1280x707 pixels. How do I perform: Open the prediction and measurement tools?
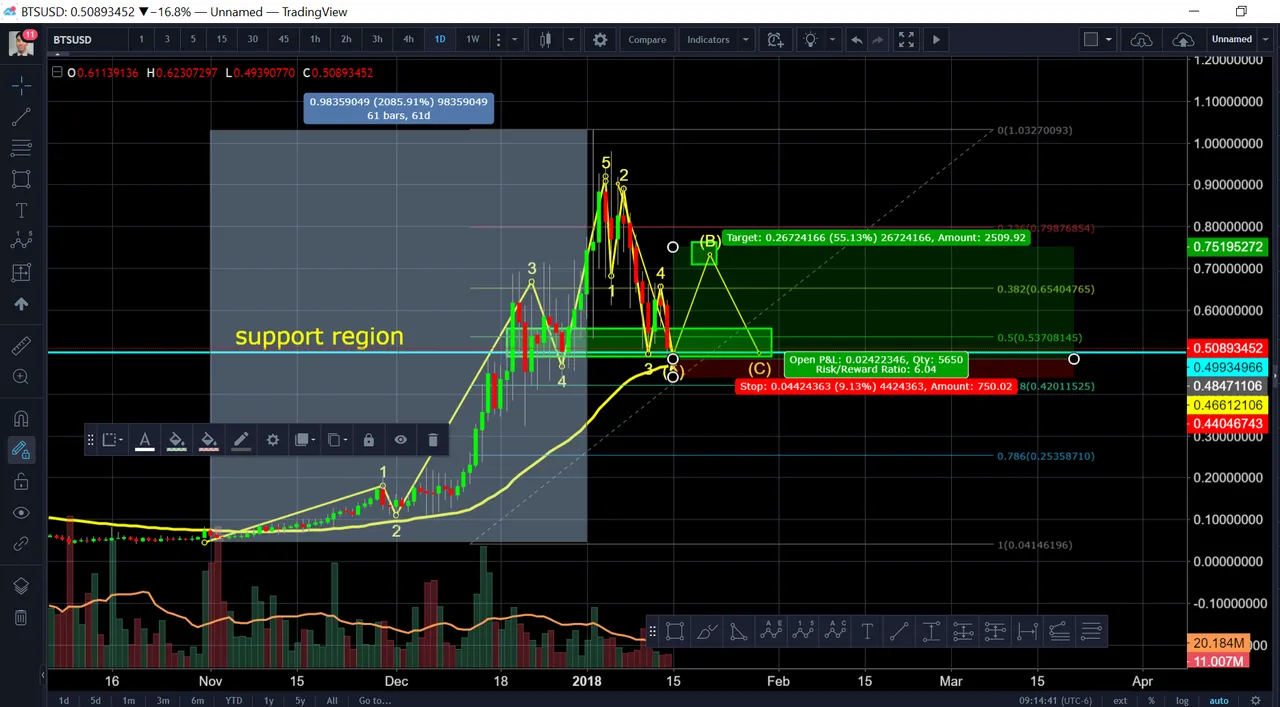[x=21, y=272]
